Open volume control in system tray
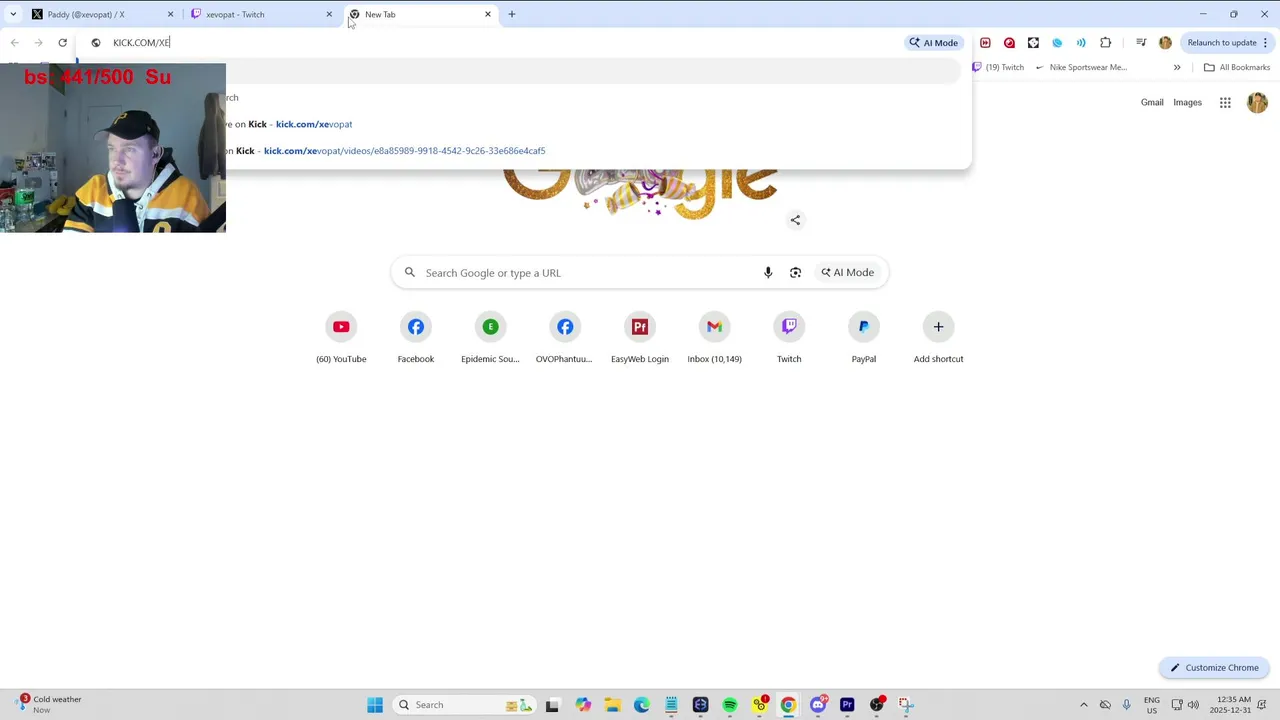Image resolution: width=1280 pixels, height=720 pixels. (x=1193, y=705)
